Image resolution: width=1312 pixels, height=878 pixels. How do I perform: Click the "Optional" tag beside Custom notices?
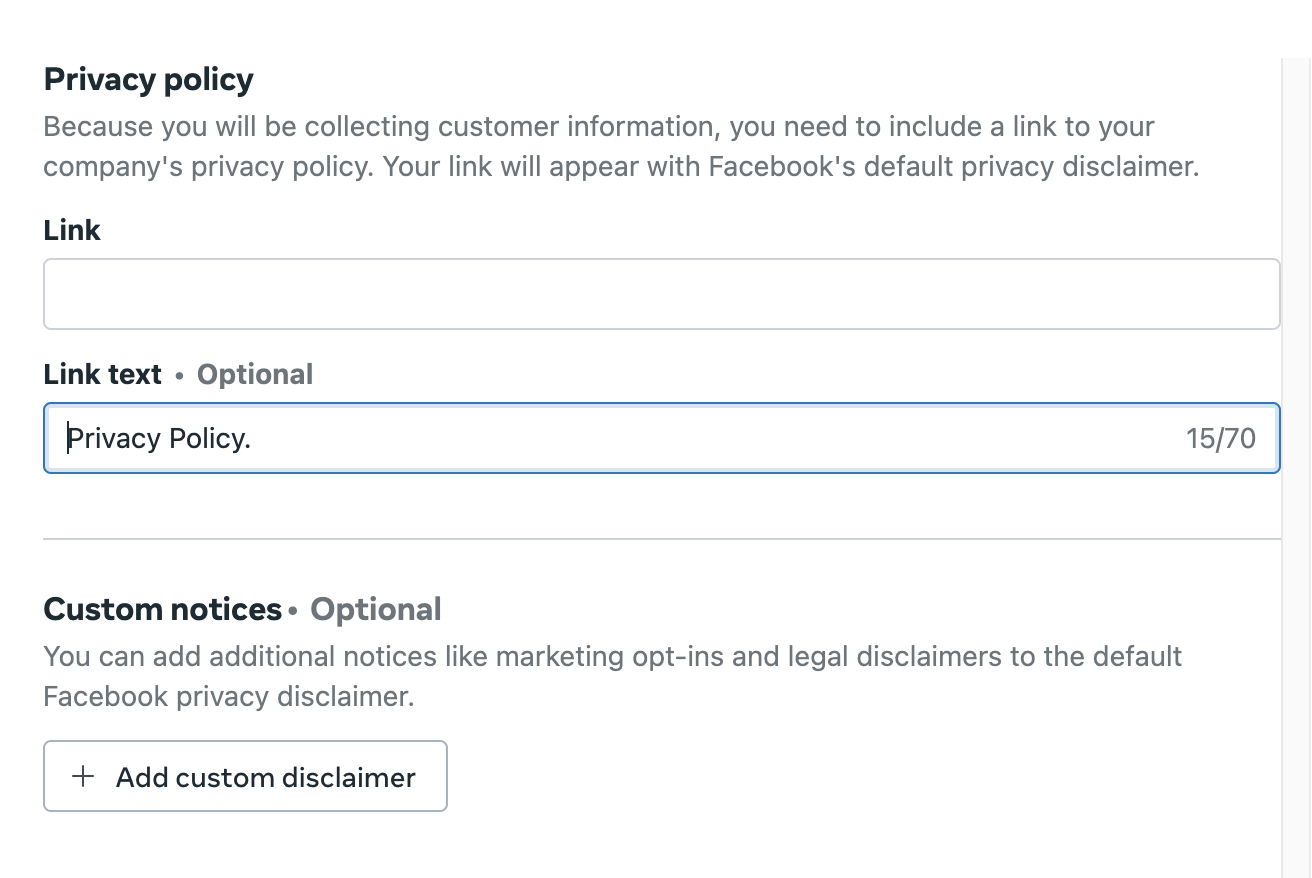click(376, 609)
